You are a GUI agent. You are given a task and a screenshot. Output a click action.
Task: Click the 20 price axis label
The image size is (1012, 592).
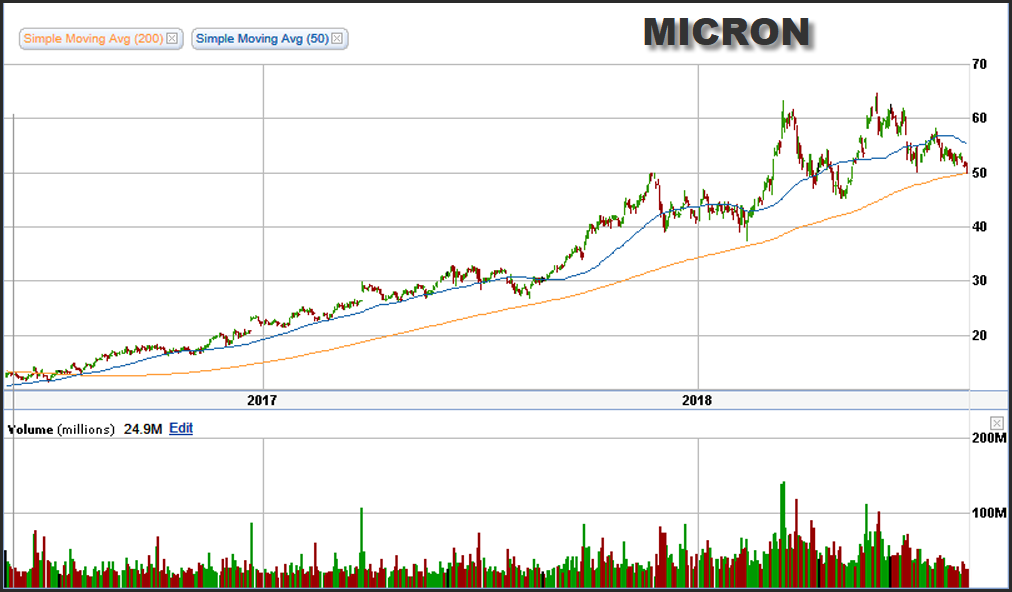click(979, 335)
